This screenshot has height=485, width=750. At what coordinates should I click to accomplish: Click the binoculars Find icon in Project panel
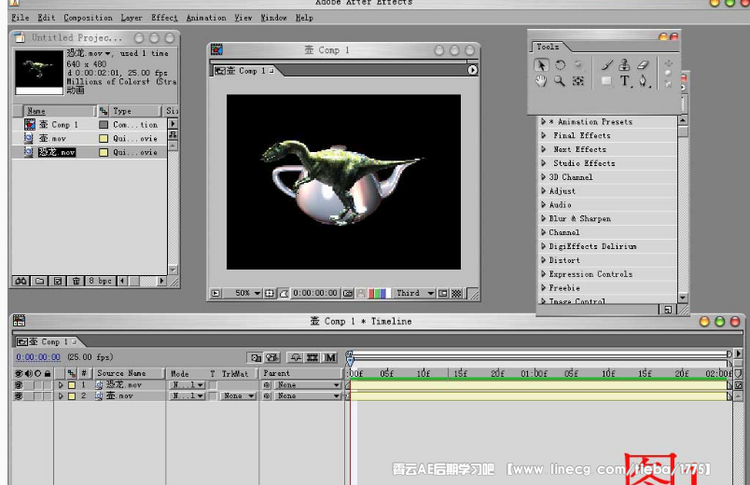pyautogui.click(x=21, y=281)
